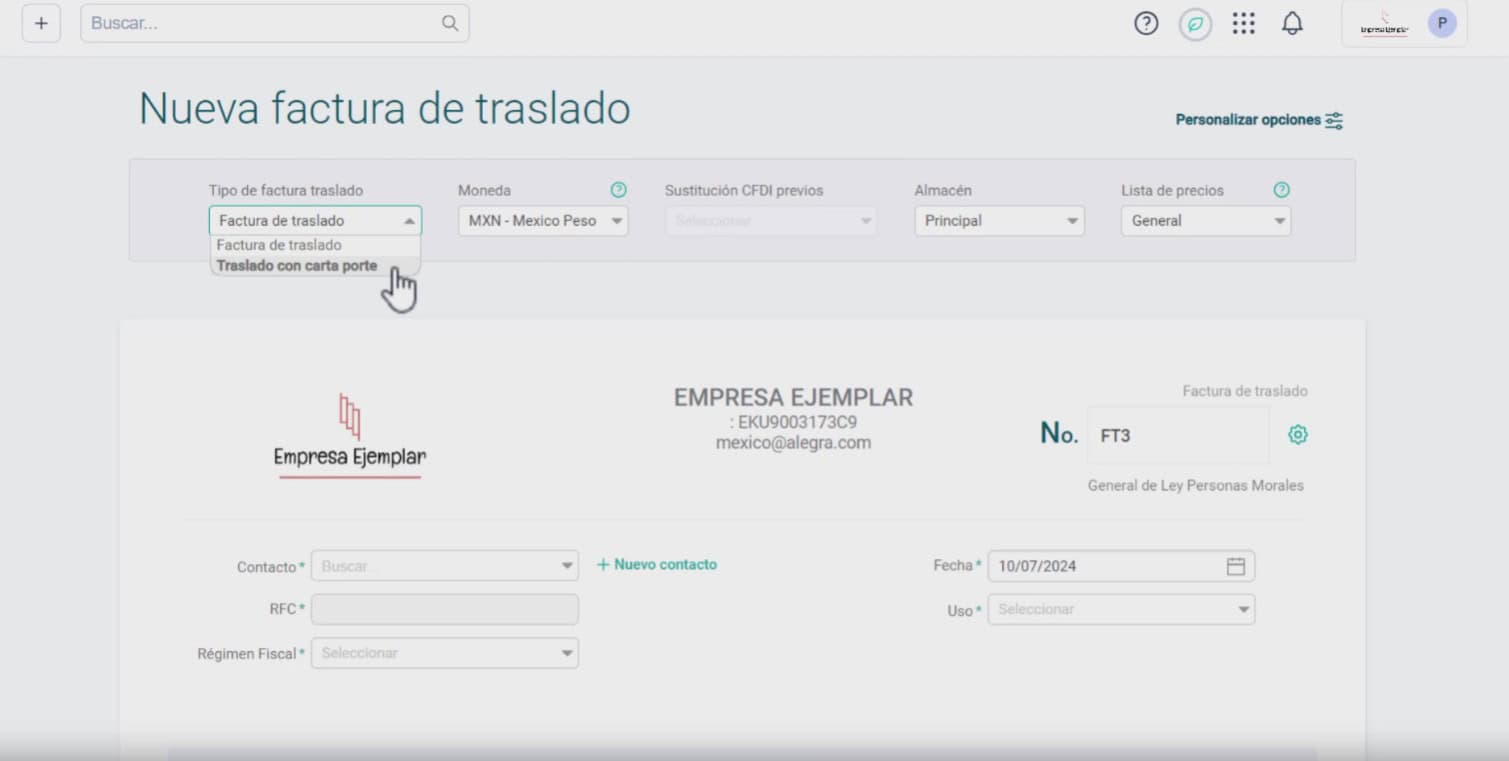Open the user profile avatar menu
This screenshot has height=761, width=1509.
[x=1441, y=23]
